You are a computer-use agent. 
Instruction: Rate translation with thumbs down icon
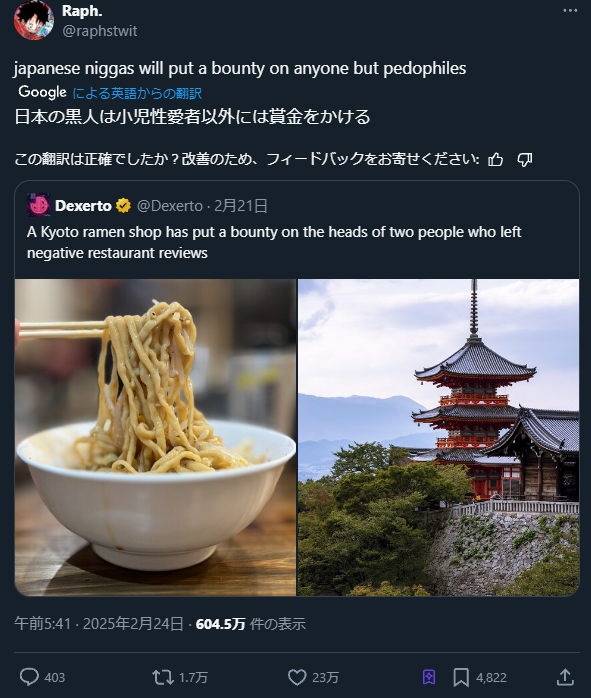(x=525, y=159)
